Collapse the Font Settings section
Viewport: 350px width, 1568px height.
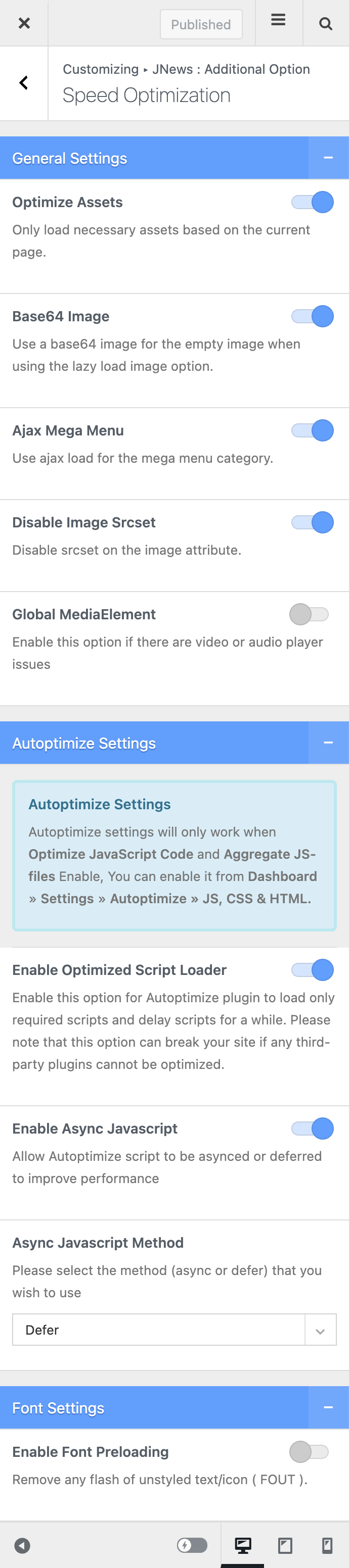(328, 1408)
